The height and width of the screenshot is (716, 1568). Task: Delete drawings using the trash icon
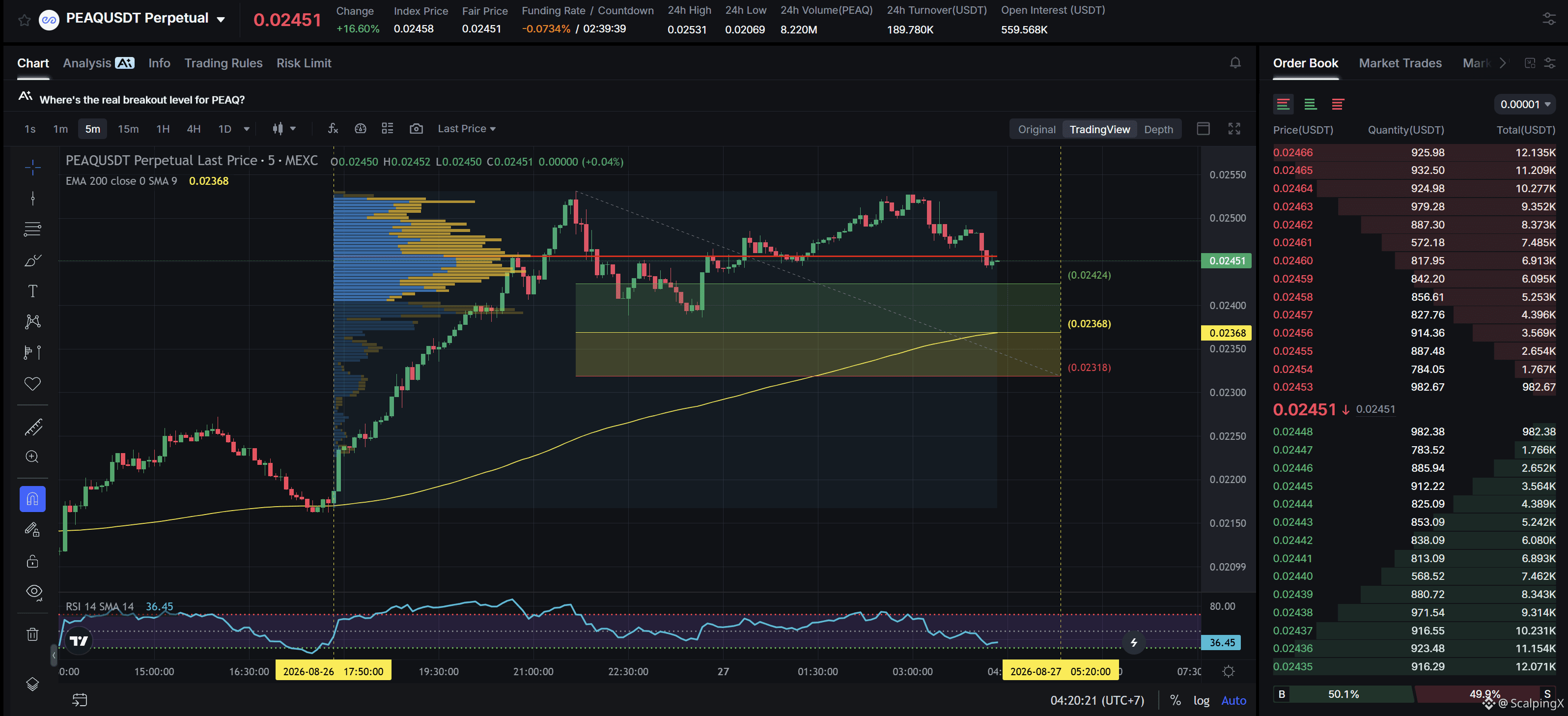click(33, 634)
